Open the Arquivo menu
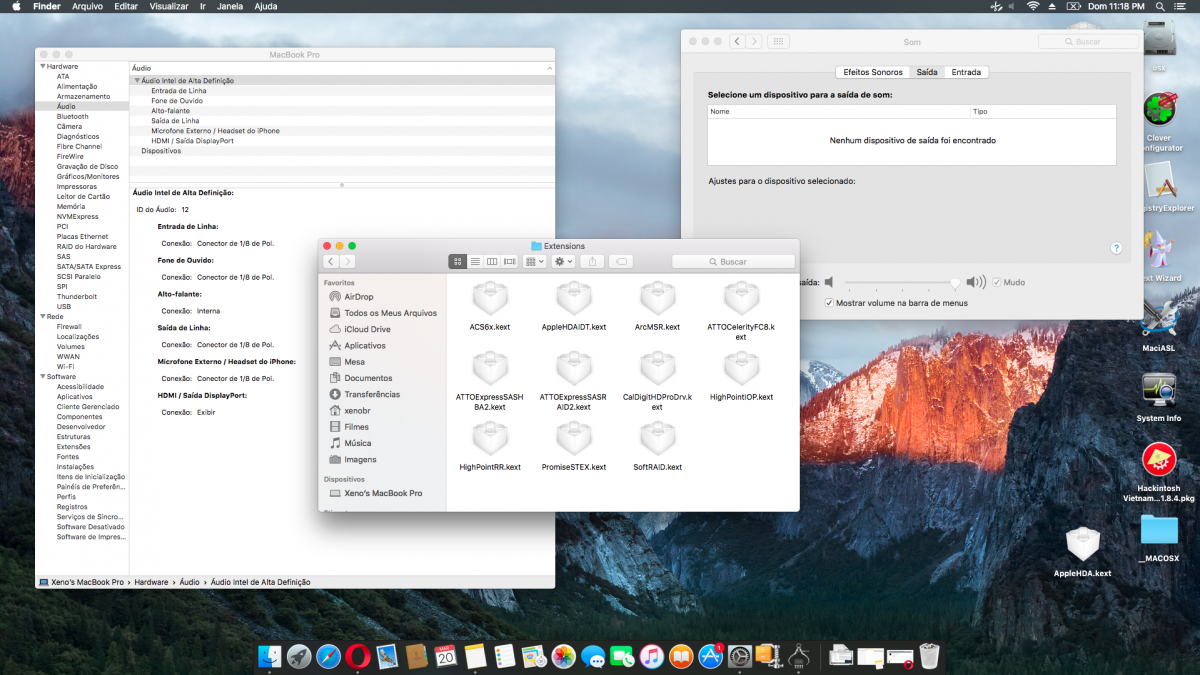The height and width of the screenshot is (675, 1200). pyautogui.click(x=87, y=6)
